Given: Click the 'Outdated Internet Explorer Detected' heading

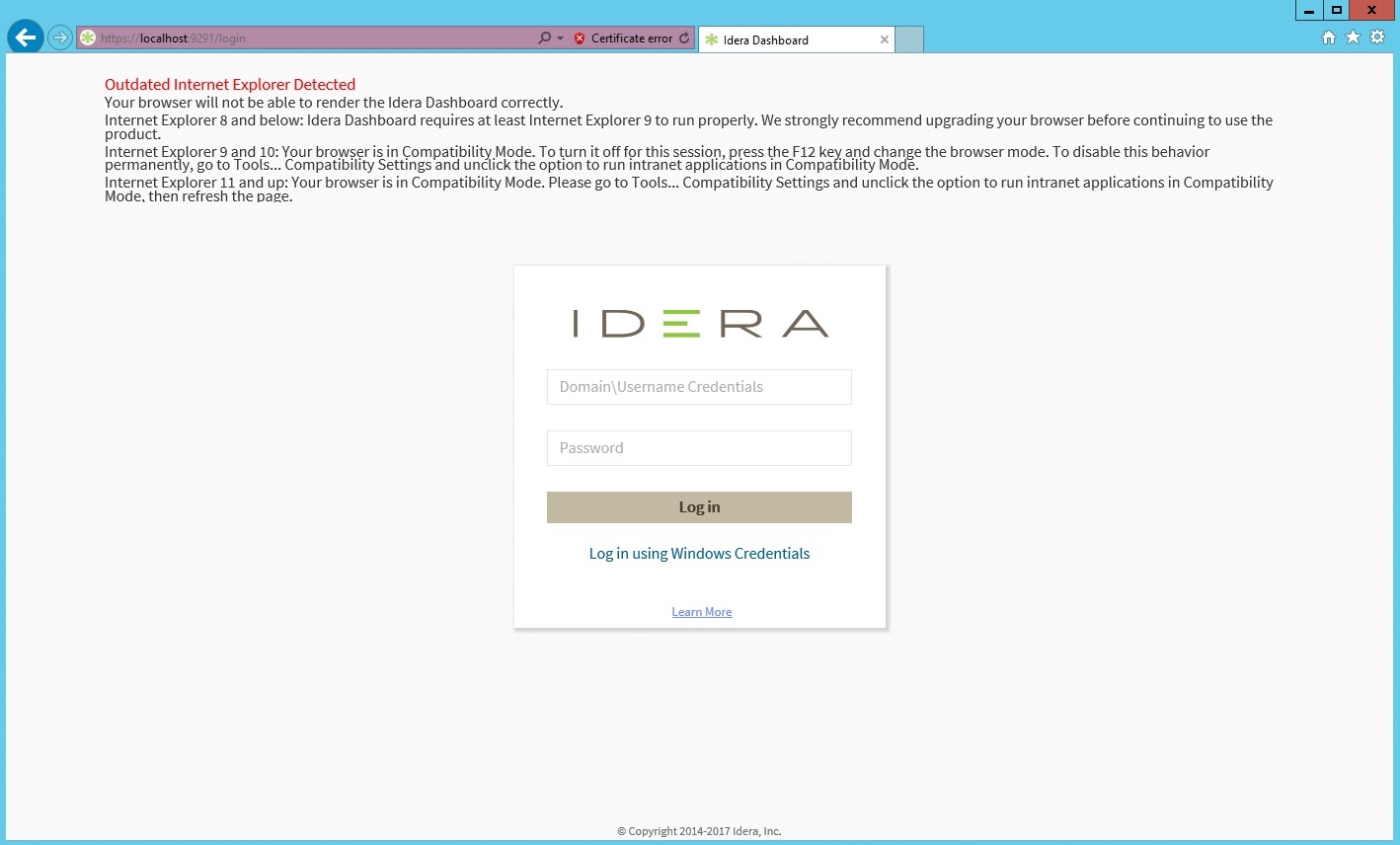Looking at the screenshot, I should (230, 85).
